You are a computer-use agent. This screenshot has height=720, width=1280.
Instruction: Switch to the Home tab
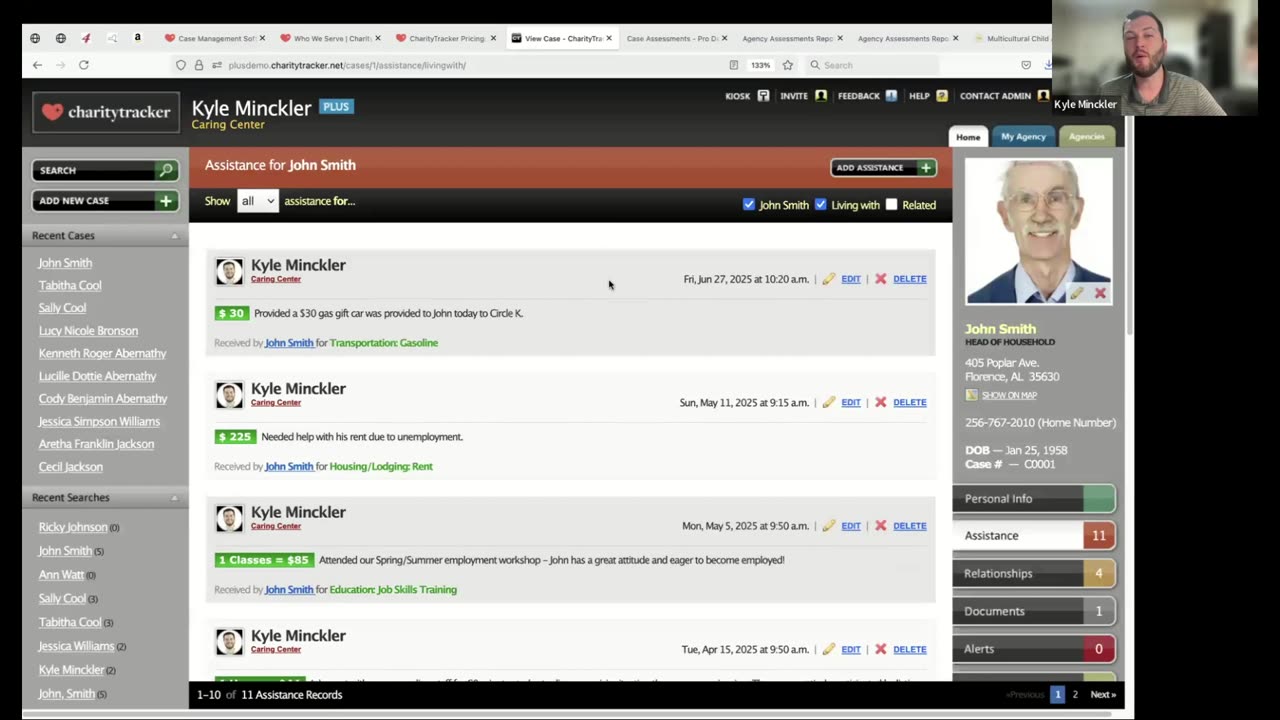tap(968, 137)
